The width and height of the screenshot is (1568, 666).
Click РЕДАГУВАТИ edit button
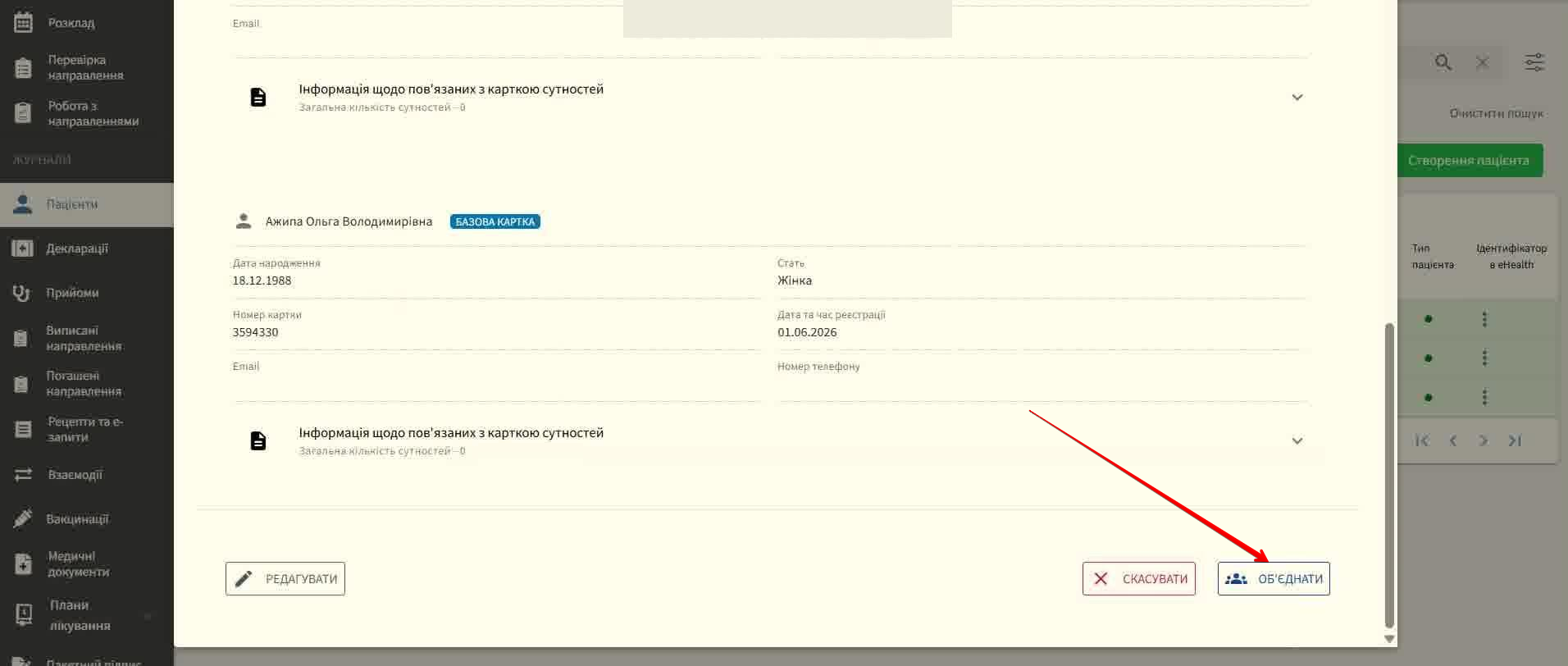tap(285, 578)
